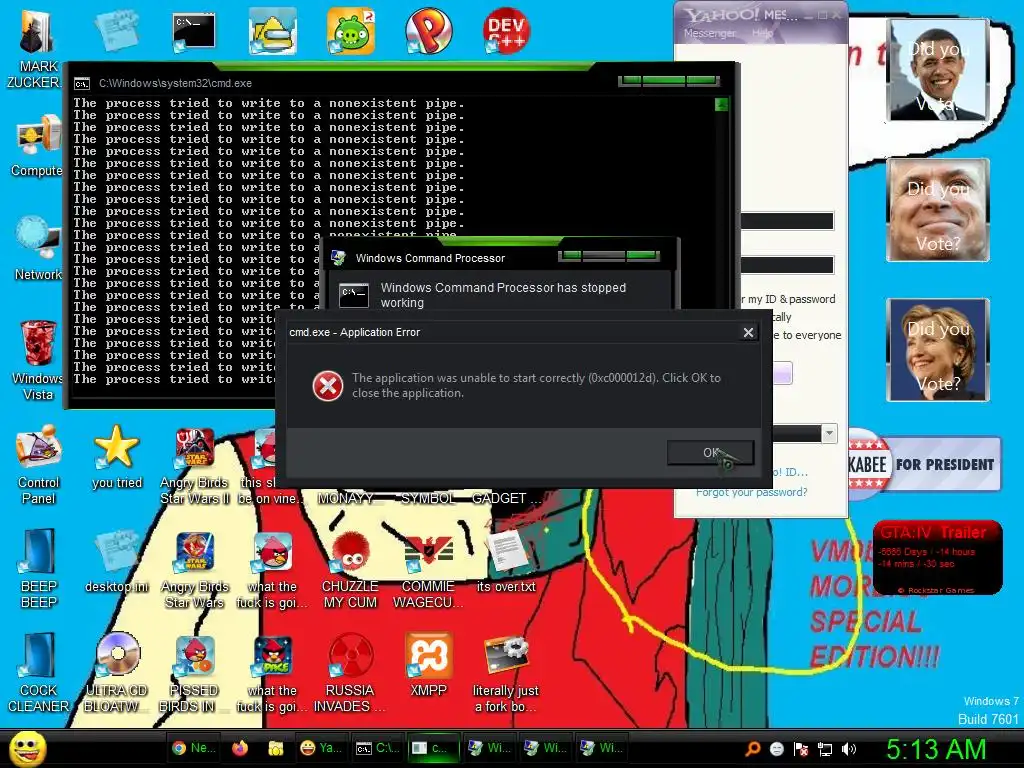The height and width of the screenshot is (768, 1024).
Task: Open the volume speaker tray icon
Action: point(849,749)
